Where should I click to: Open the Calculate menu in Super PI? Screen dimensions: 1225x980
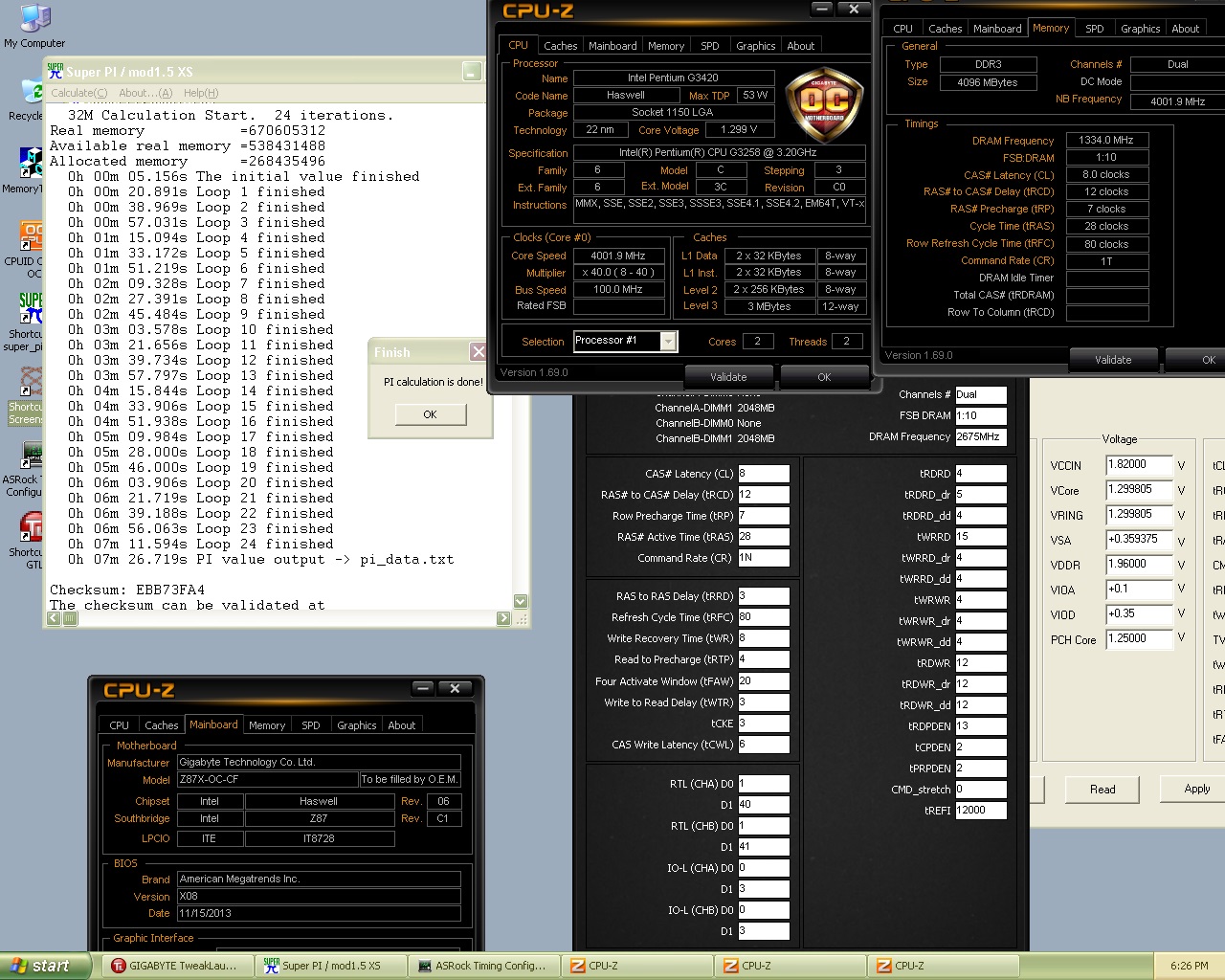[78, 93]
